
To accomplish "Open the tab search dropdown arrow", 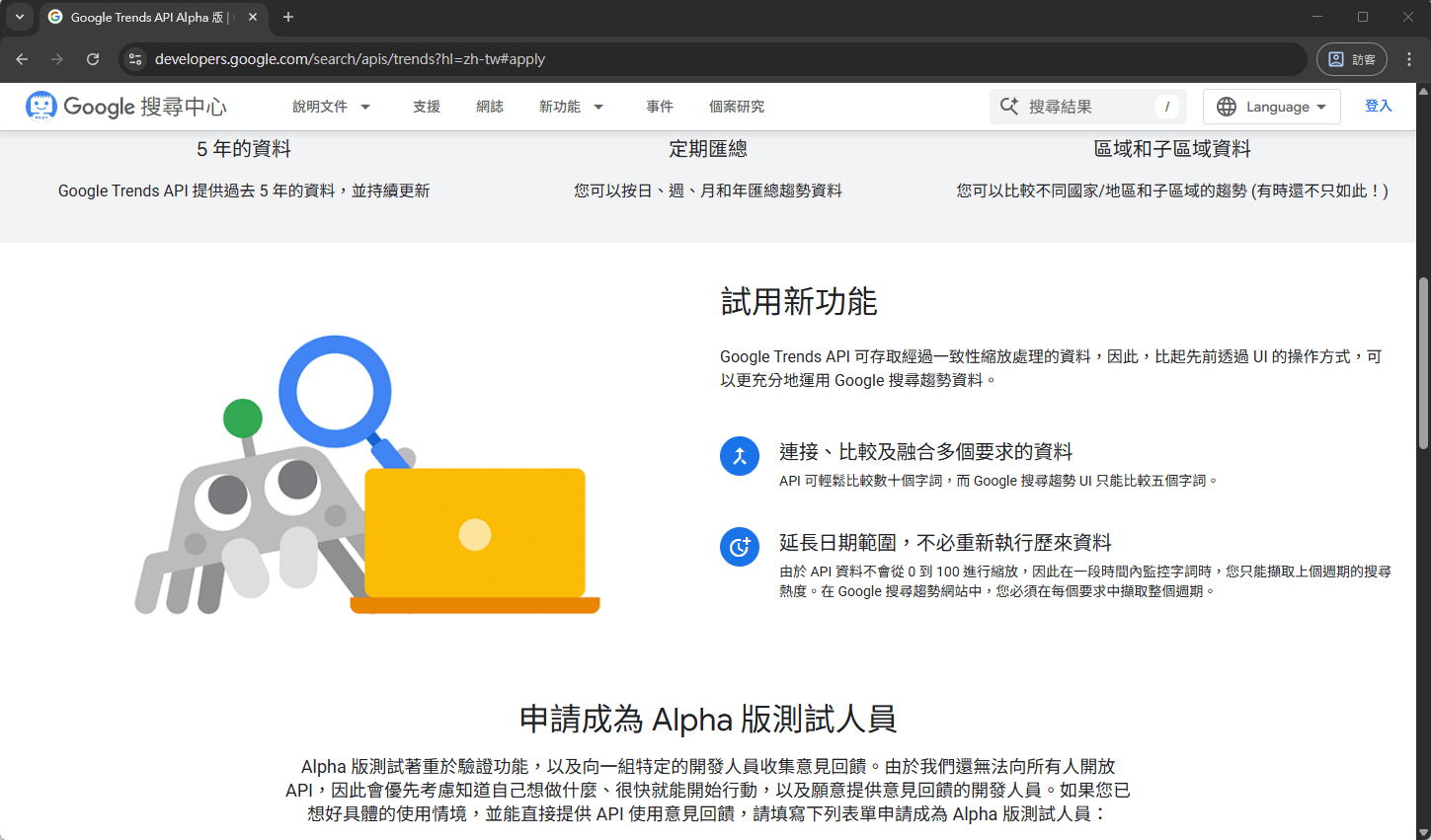I will 20,17.
